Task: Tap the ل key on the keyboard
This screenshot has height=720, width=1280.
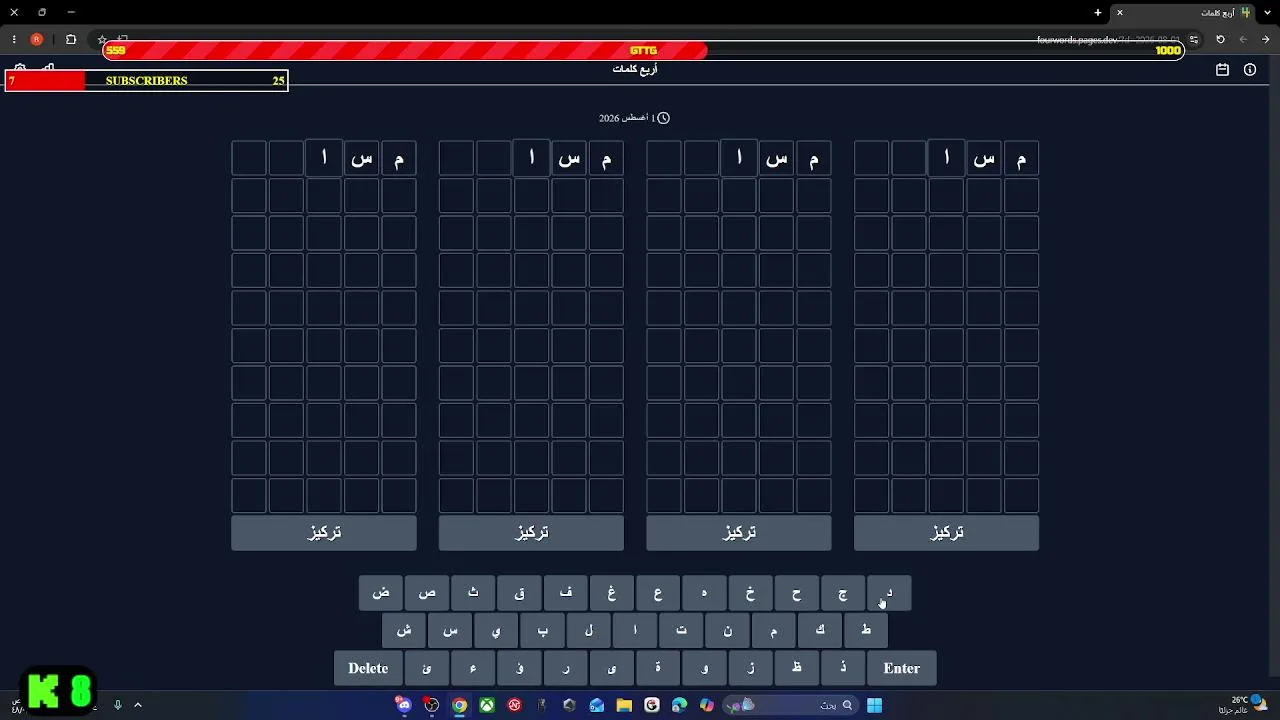Action: (x=588, y=630)
